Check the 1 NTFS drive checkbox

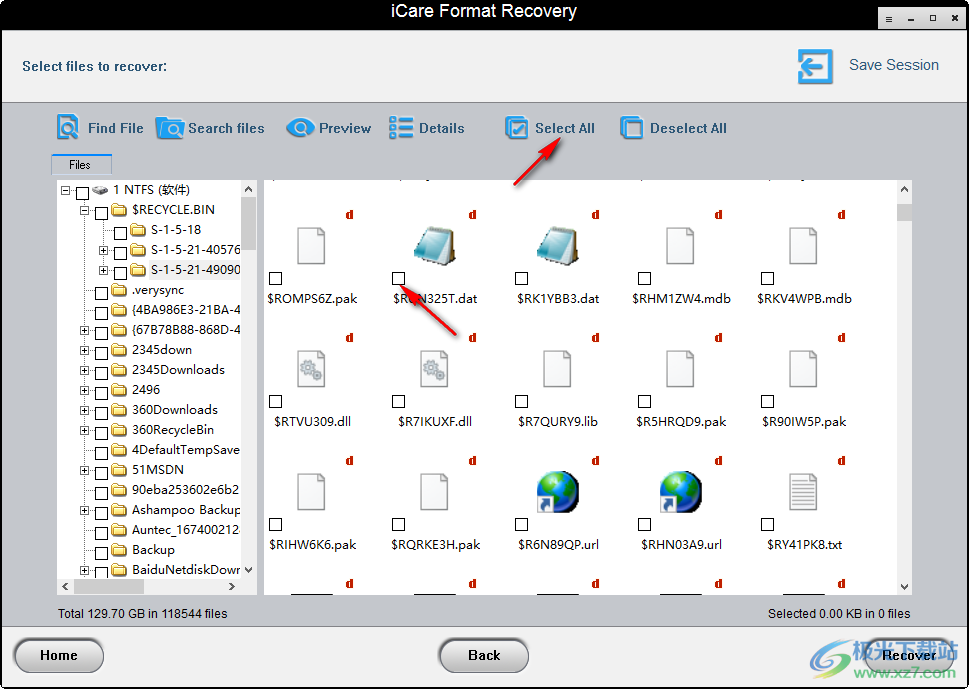coord(82,193)
